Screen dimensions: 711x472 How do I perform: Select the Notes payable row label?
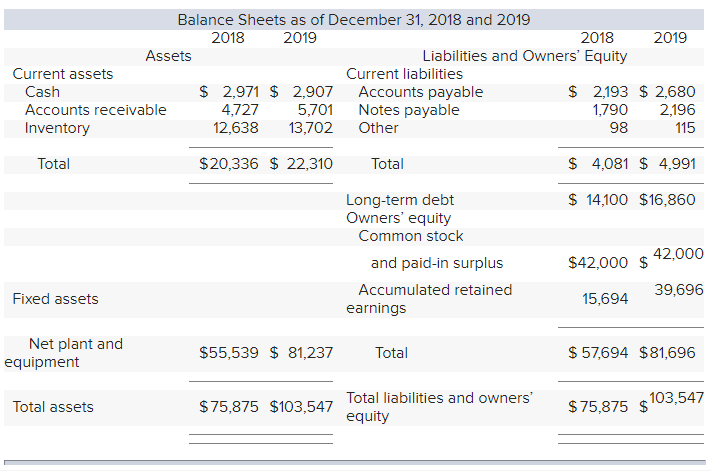(x=409, y=110)
